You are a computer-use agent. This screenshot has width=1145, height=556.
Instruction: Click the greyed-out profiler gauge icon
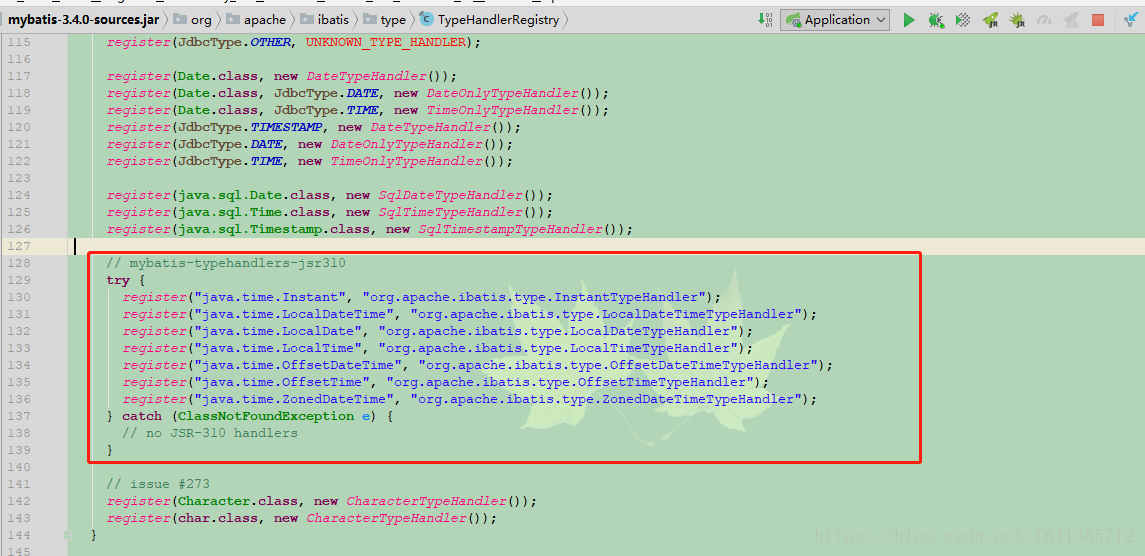(1044, 20)
